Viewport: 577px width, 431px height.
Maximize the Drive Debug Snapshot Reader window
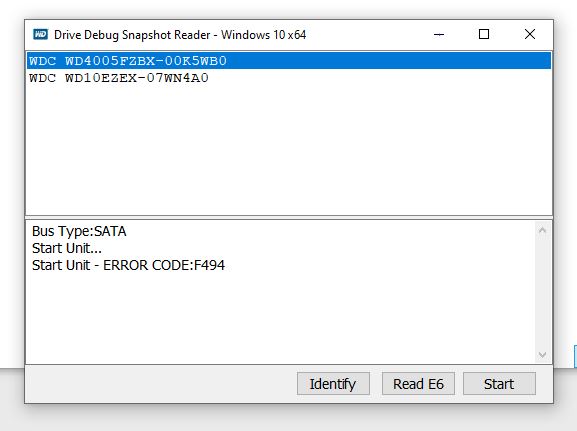point(484,34)
